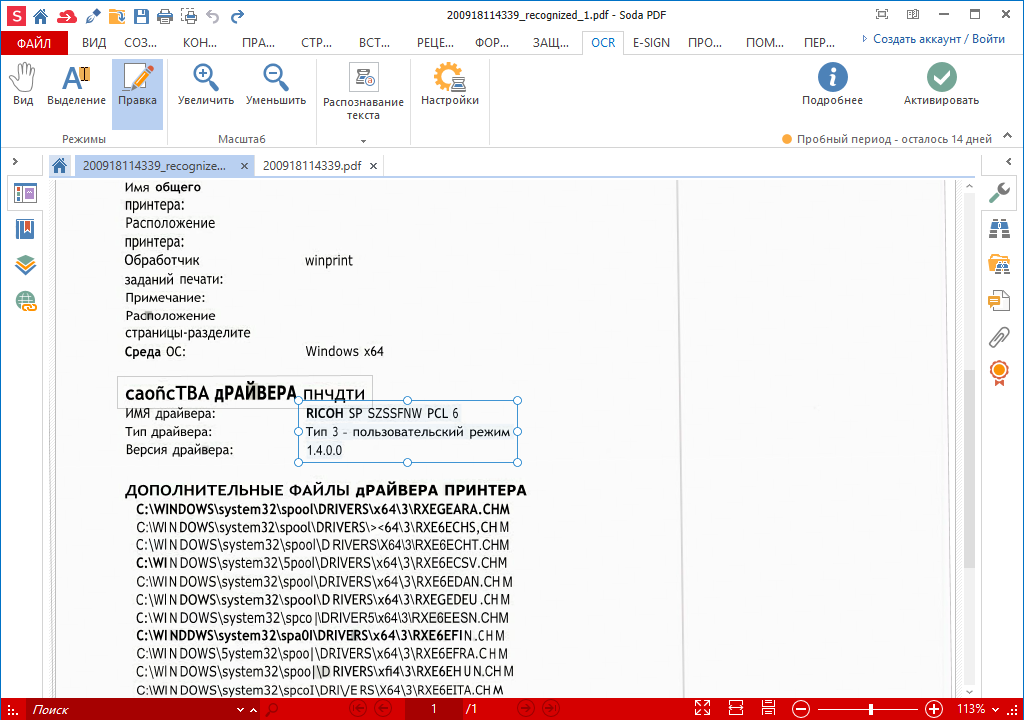Click the Уменьшить zoom out magnifier
This screenshot has width=1024, height=720.
pyautogui.click(x=275, y=86)
